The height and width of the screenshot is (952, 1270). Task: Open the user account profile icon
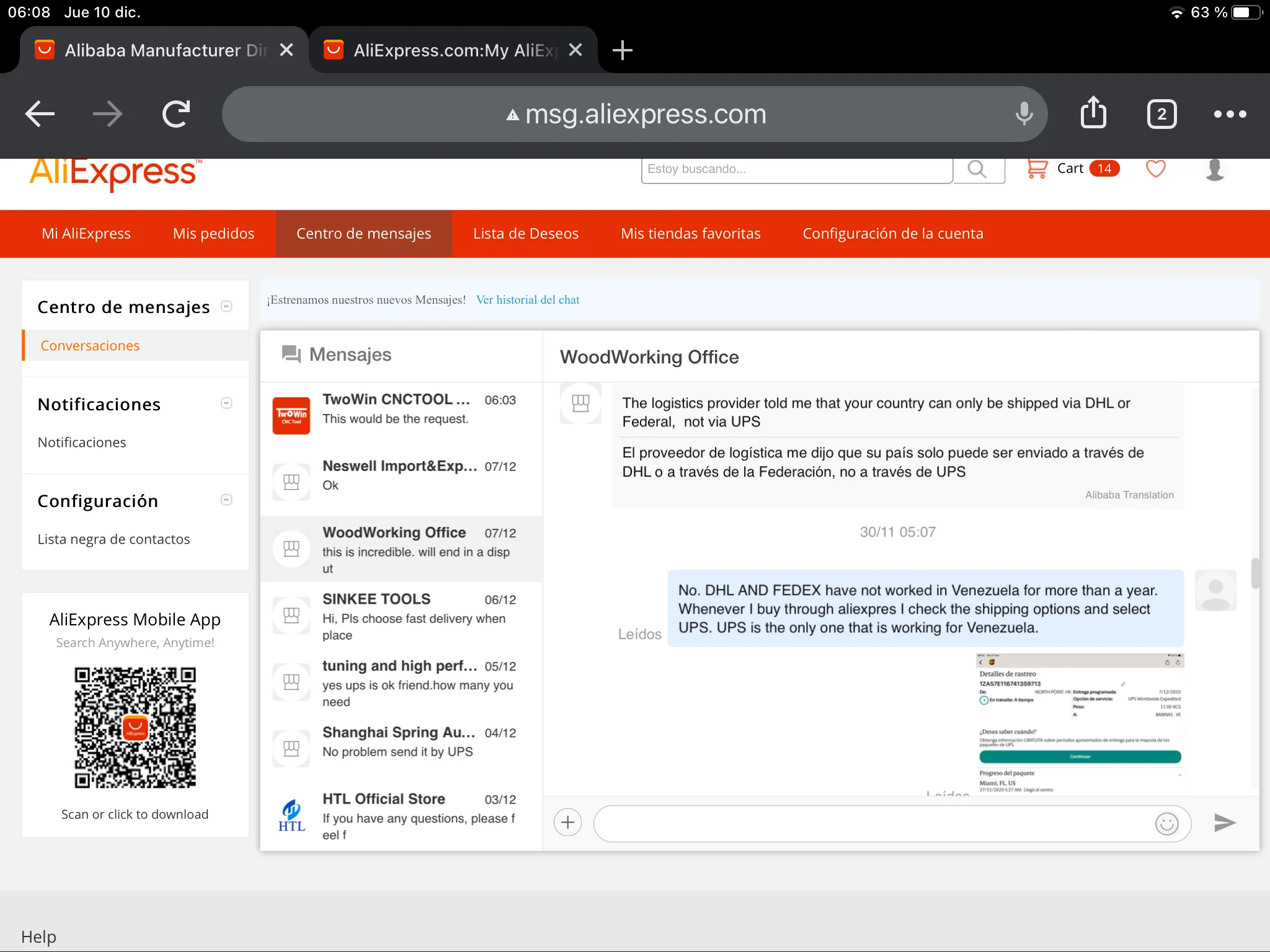click(1214, 169)
